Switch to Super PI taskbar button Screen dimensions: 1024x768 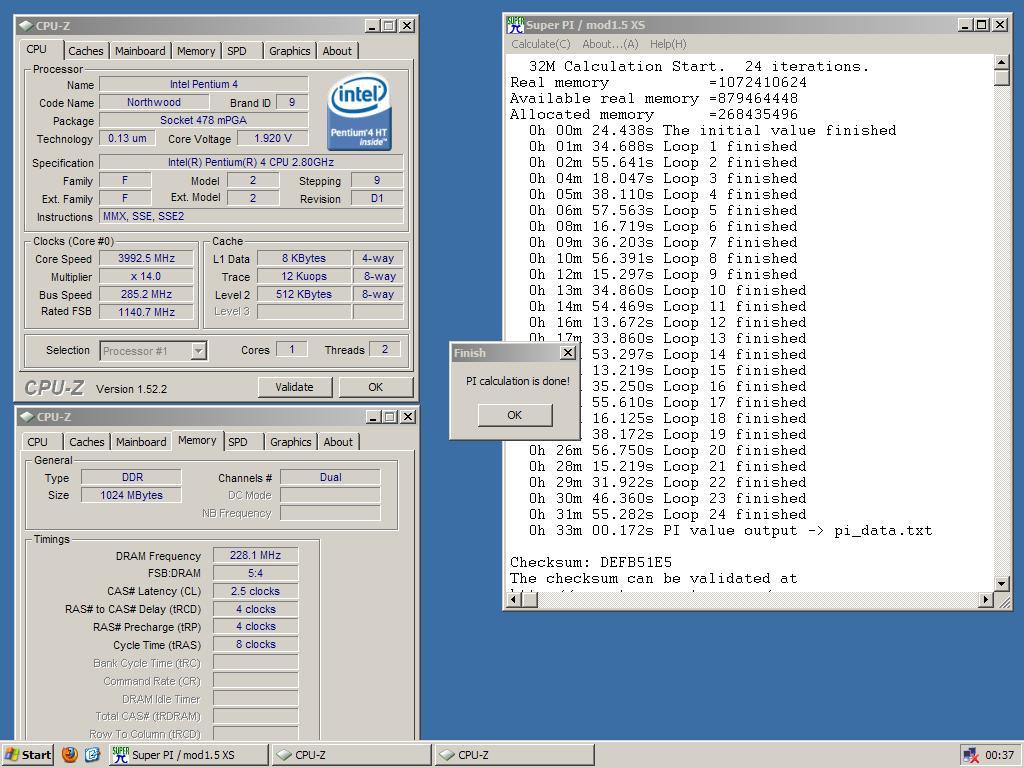(x=188, y=754)
